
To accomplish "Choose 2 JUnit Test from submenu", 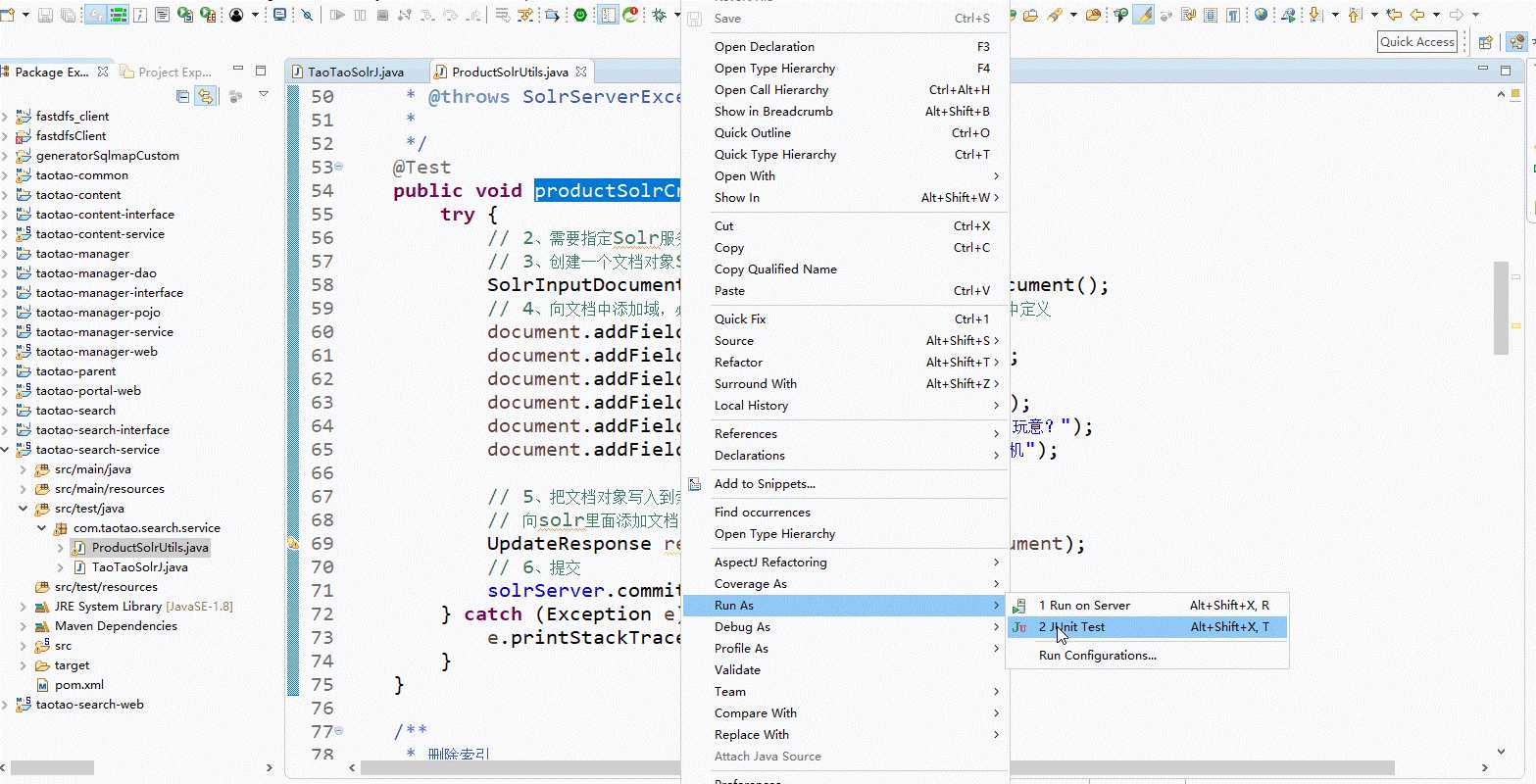I will 1147,627.
